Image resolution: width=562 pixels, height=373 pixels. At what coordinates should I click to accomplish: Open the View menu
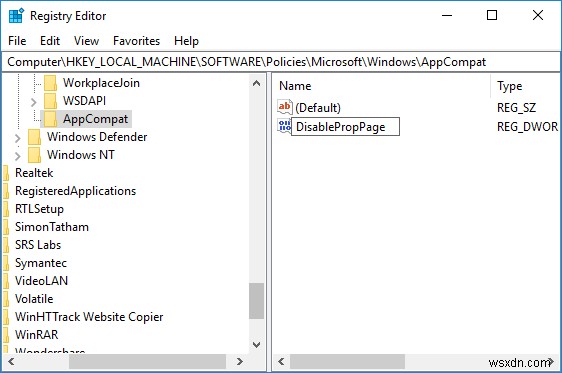[x=86, y=41]
